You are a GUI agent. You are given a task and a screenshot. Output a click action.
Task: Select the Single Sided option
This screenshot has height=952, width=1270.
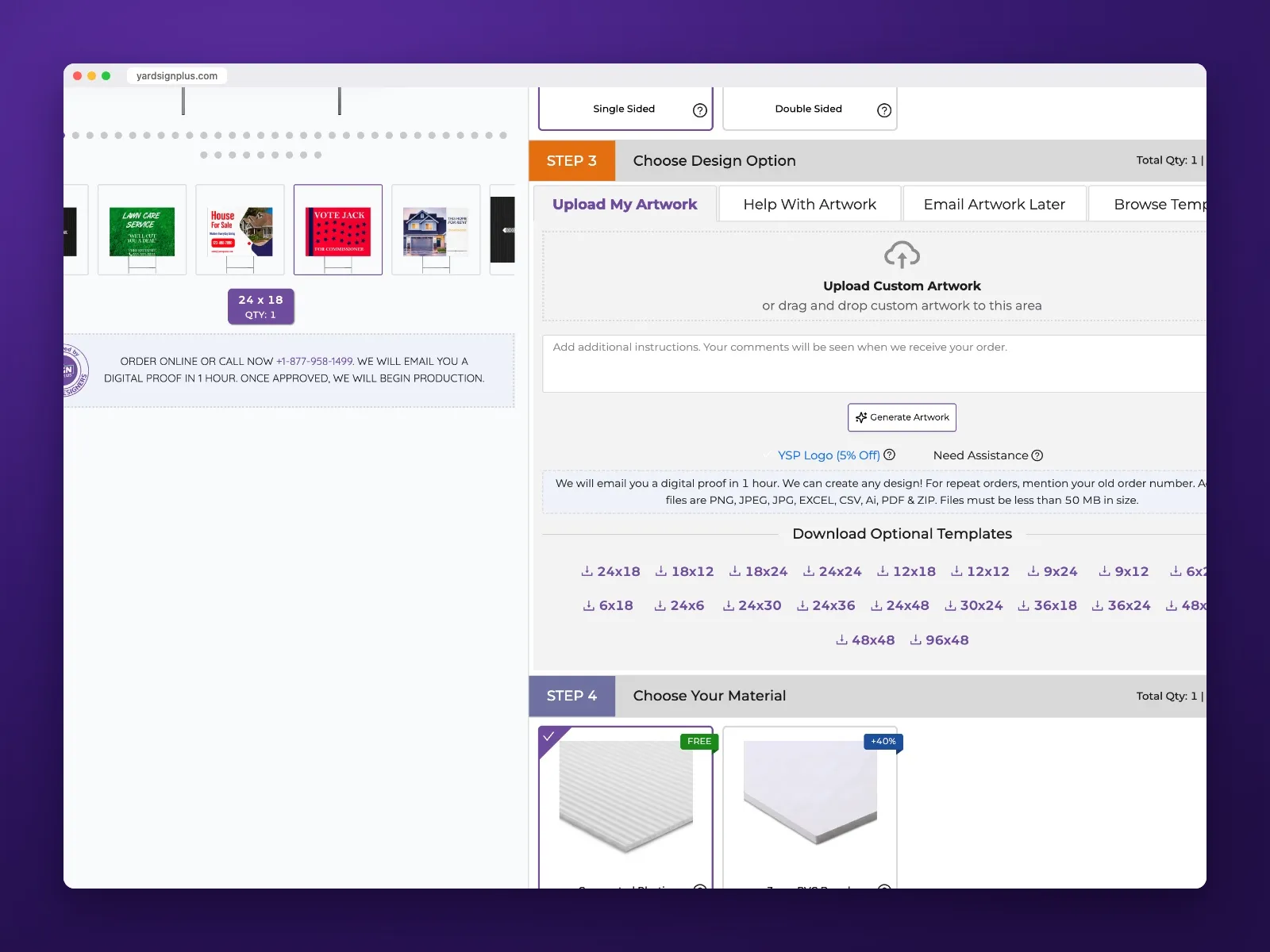(625, 109)
